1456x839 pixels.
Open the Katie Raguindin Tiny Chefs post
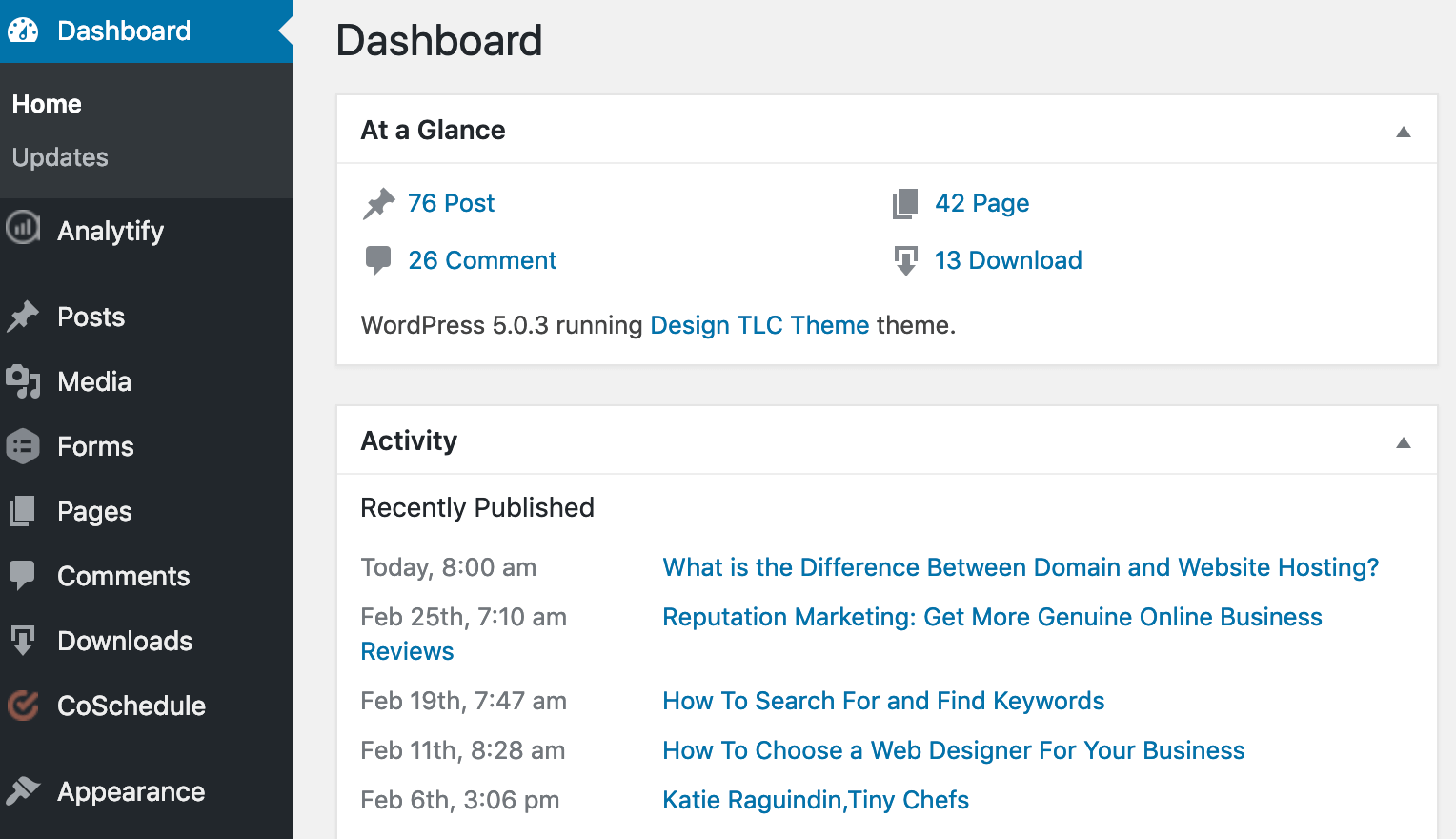(815, 800)
